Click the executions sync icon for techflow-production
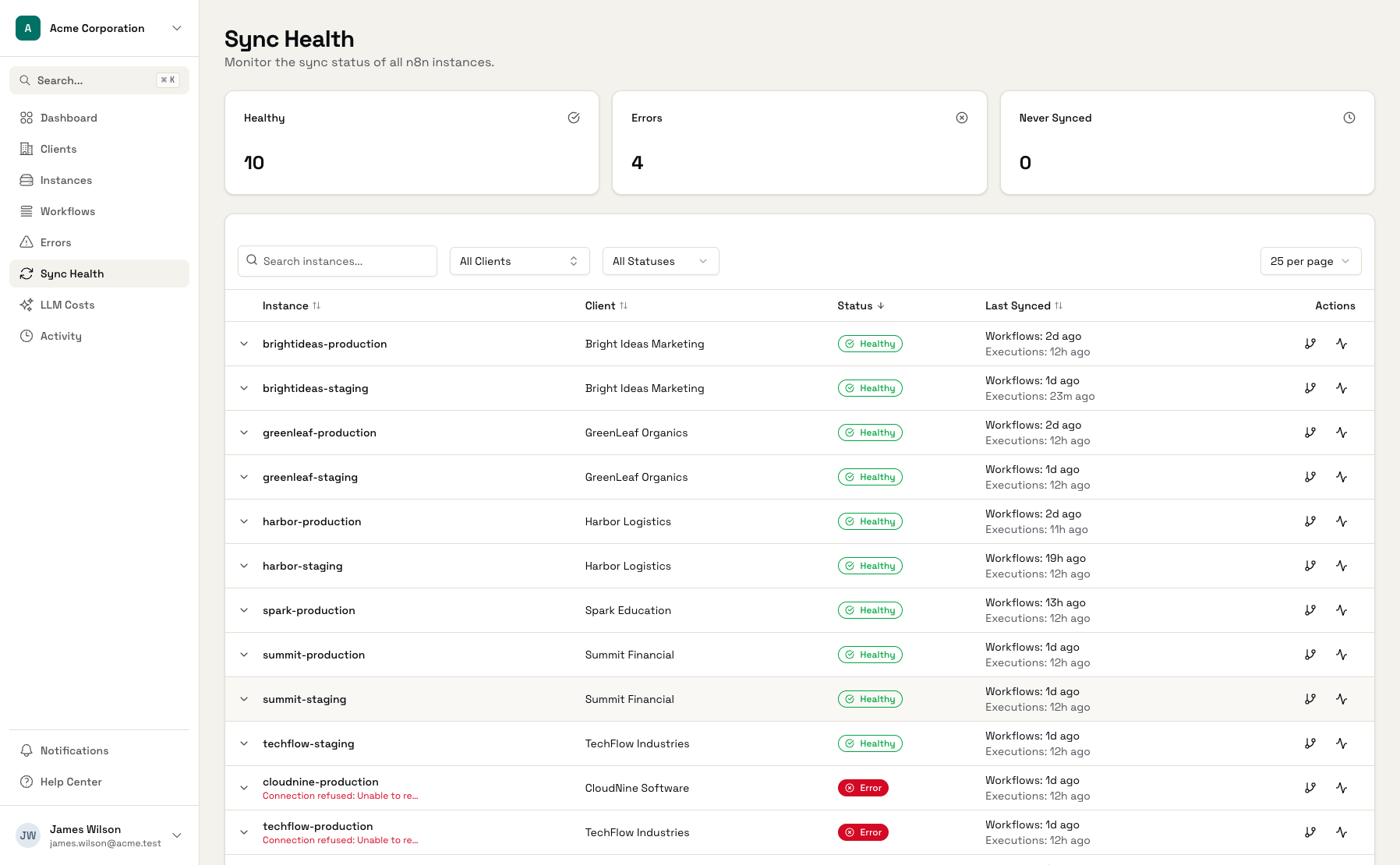Viewport: 1400px width, 865px height. coord(1341,832)
